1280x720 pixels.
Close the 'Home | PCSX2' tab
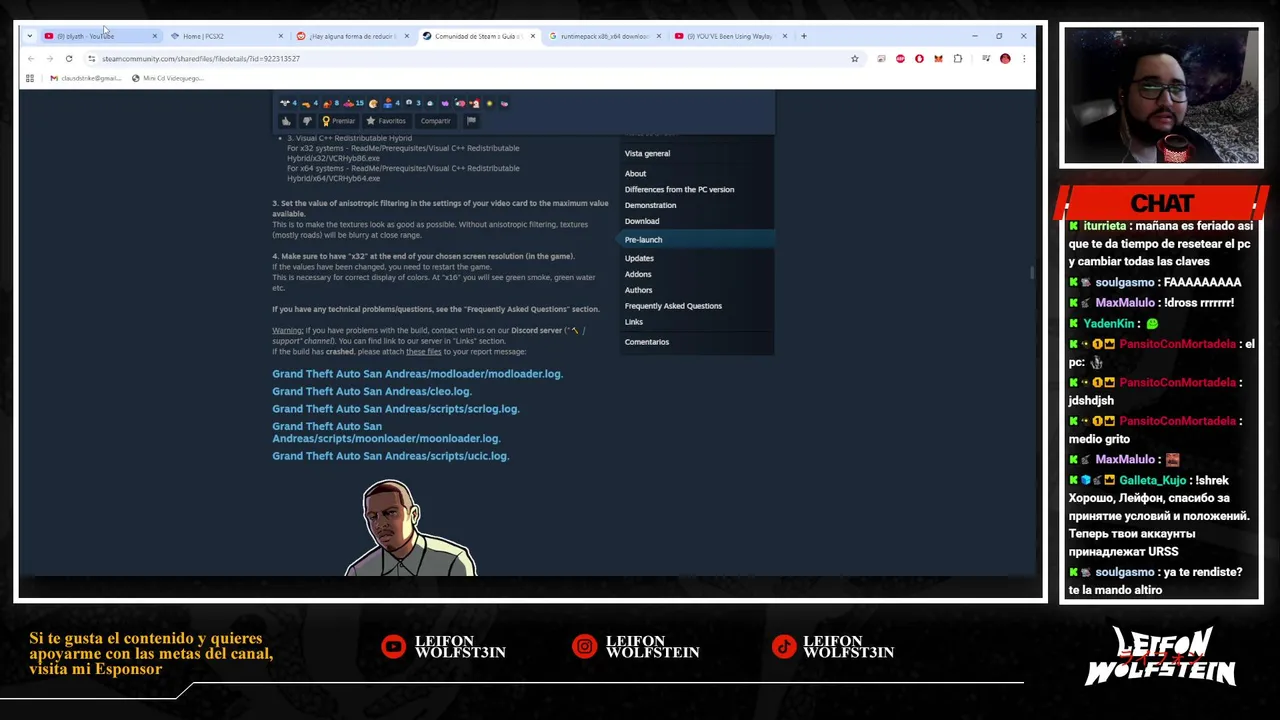(281, 36)
